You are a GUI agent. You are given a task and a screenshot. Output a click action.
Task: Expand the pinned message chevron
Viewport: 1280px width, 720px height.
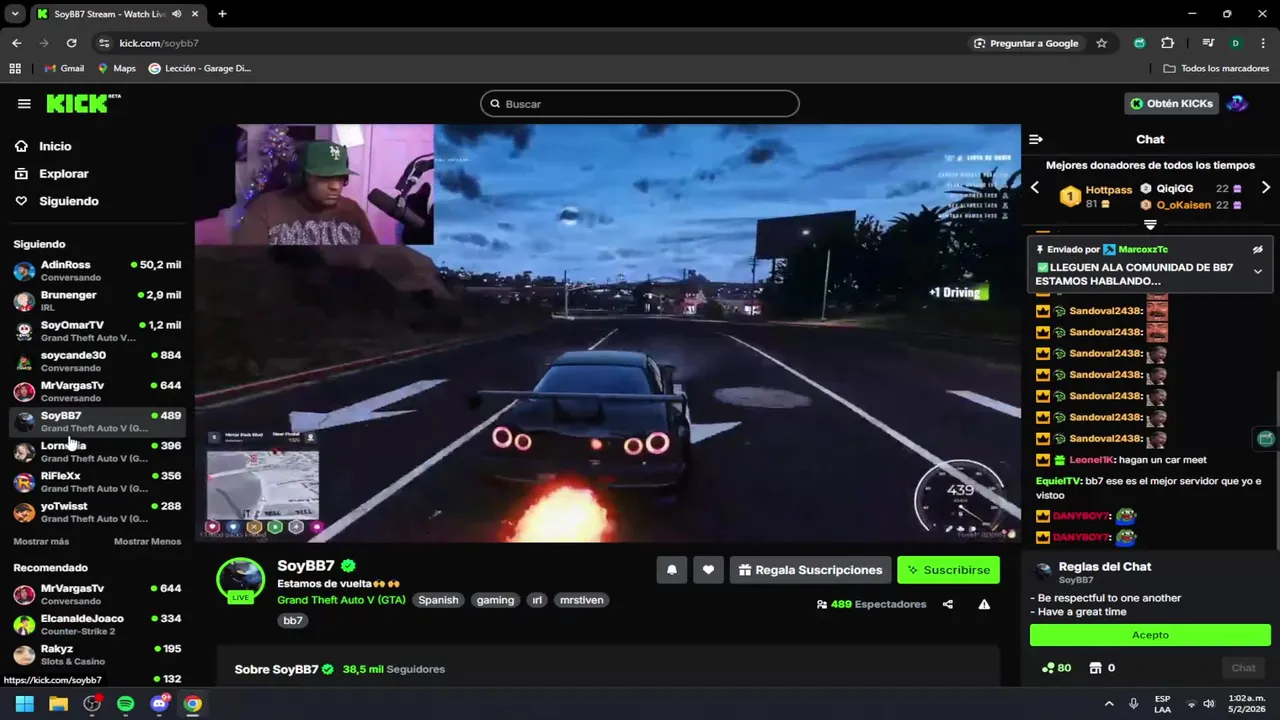tap(1258, 272)
